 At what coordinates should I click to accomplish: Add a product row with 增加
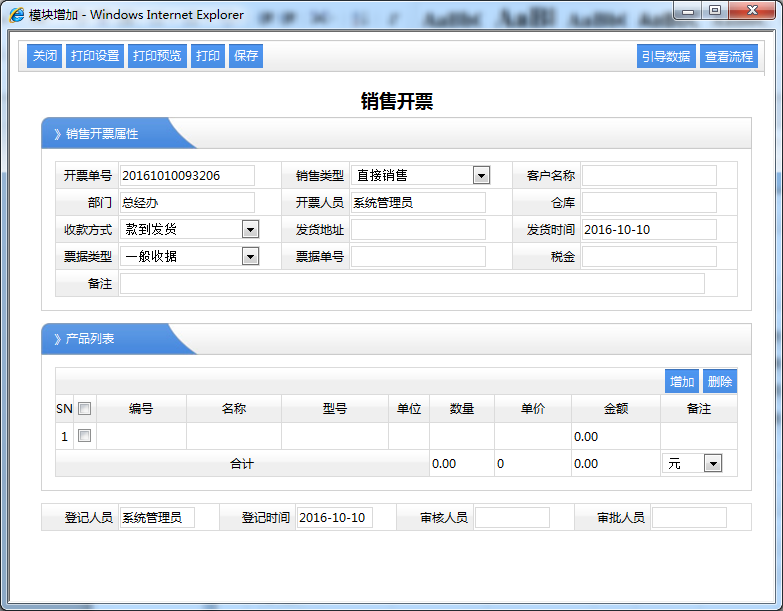682,381
